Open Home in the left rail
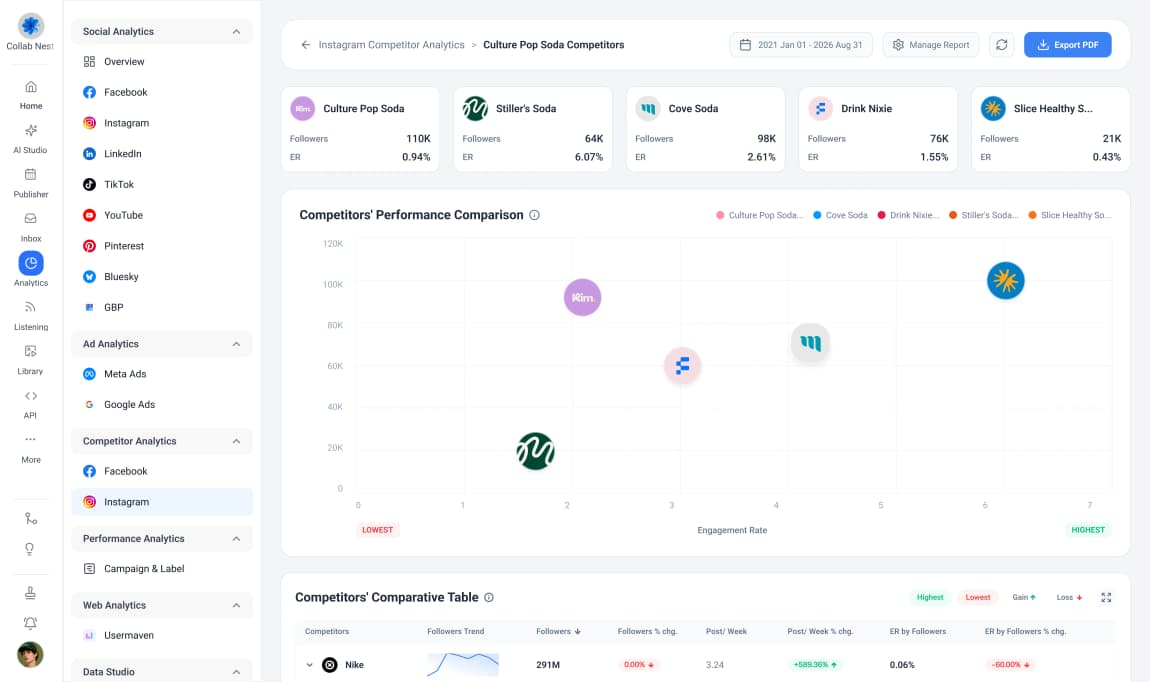The height and width of the screenshot is (682, 1150). click(30, 95)
